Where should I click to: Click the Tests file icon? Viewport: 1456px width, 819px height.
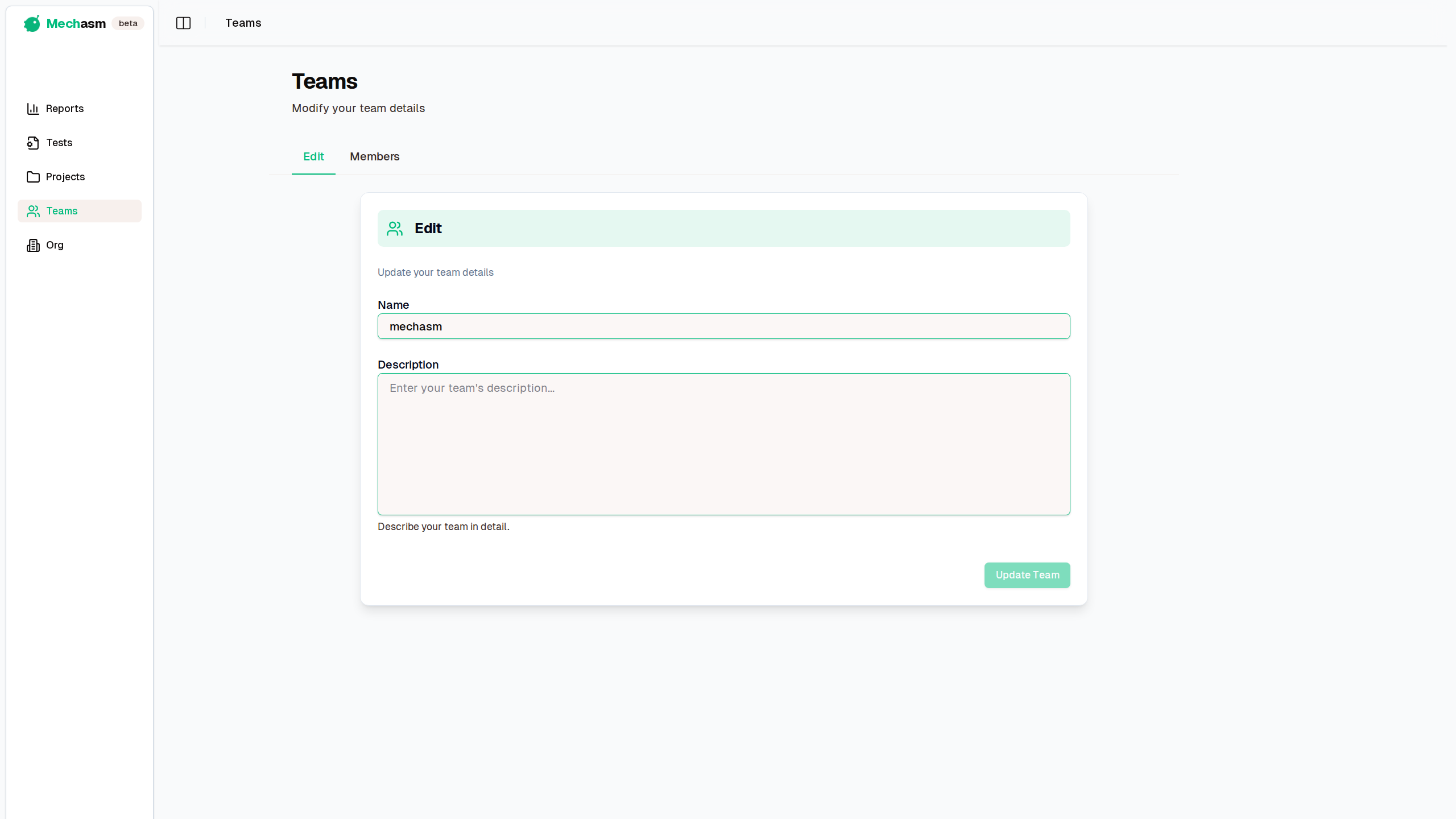point(33,143)
